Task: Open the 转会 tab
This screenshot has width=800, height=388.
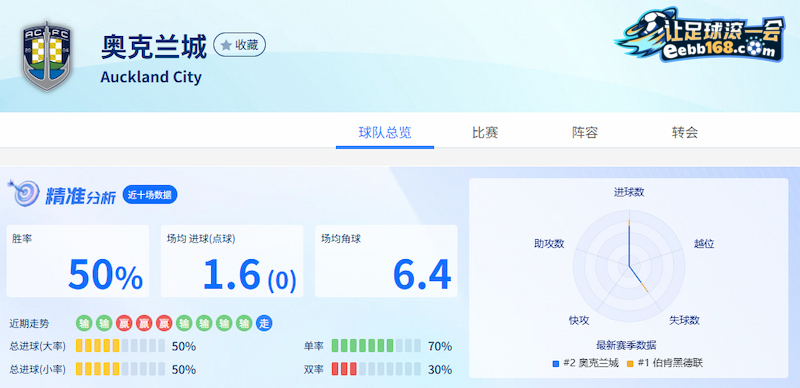Action: click(x=685, y=133)
